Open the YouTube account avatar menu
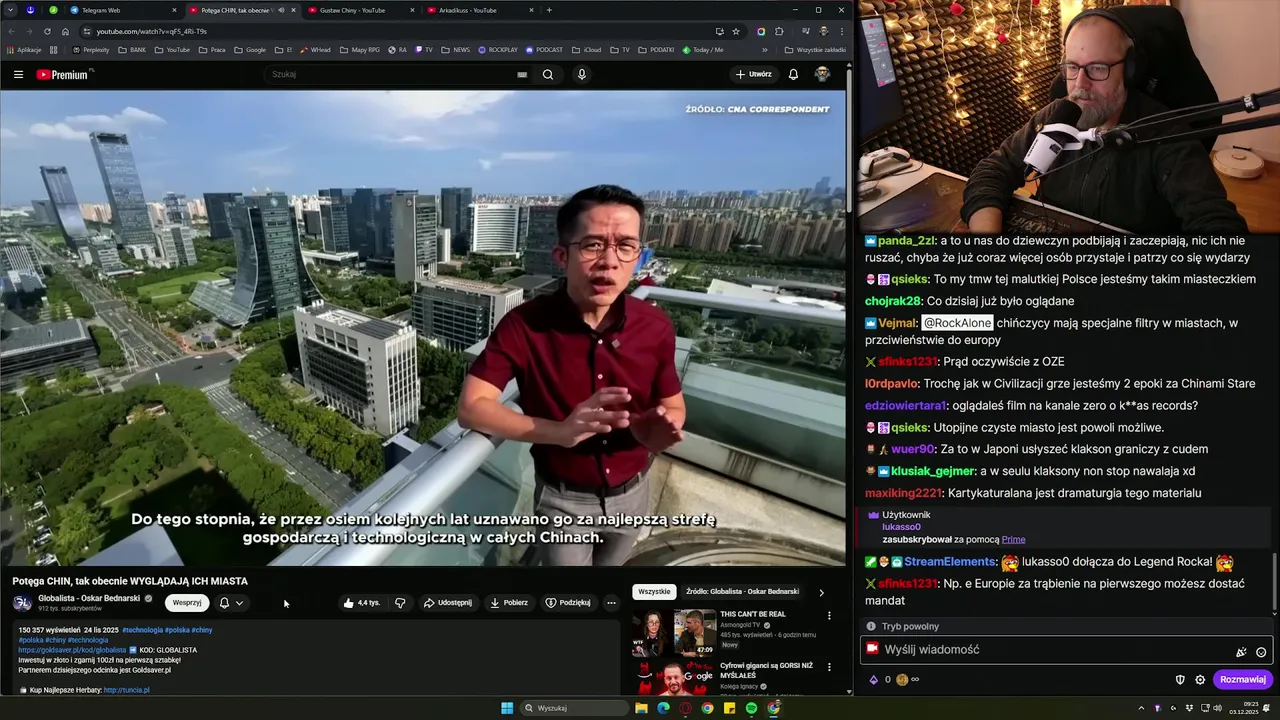Viewport: 1280px width, 720px height. coord(822,74)
